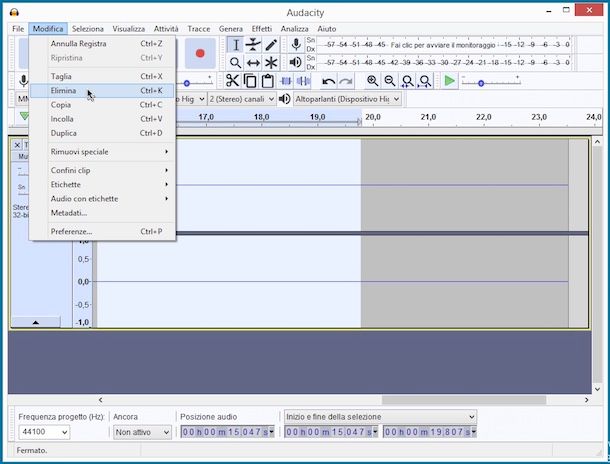Viewport: 610px width, 464px height.
Task: Click the green Play-at-speed button
Action: (450, 81)
